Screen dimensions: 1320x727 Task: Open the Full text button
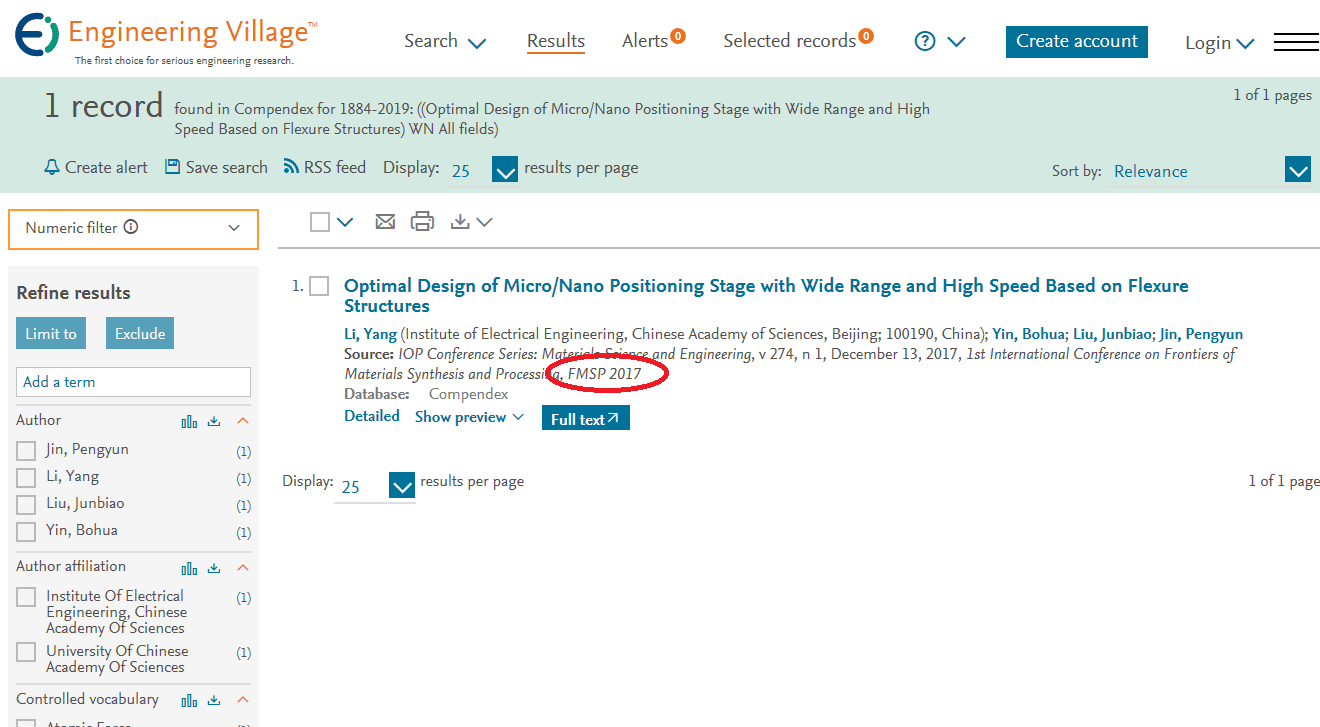(586, 418)
